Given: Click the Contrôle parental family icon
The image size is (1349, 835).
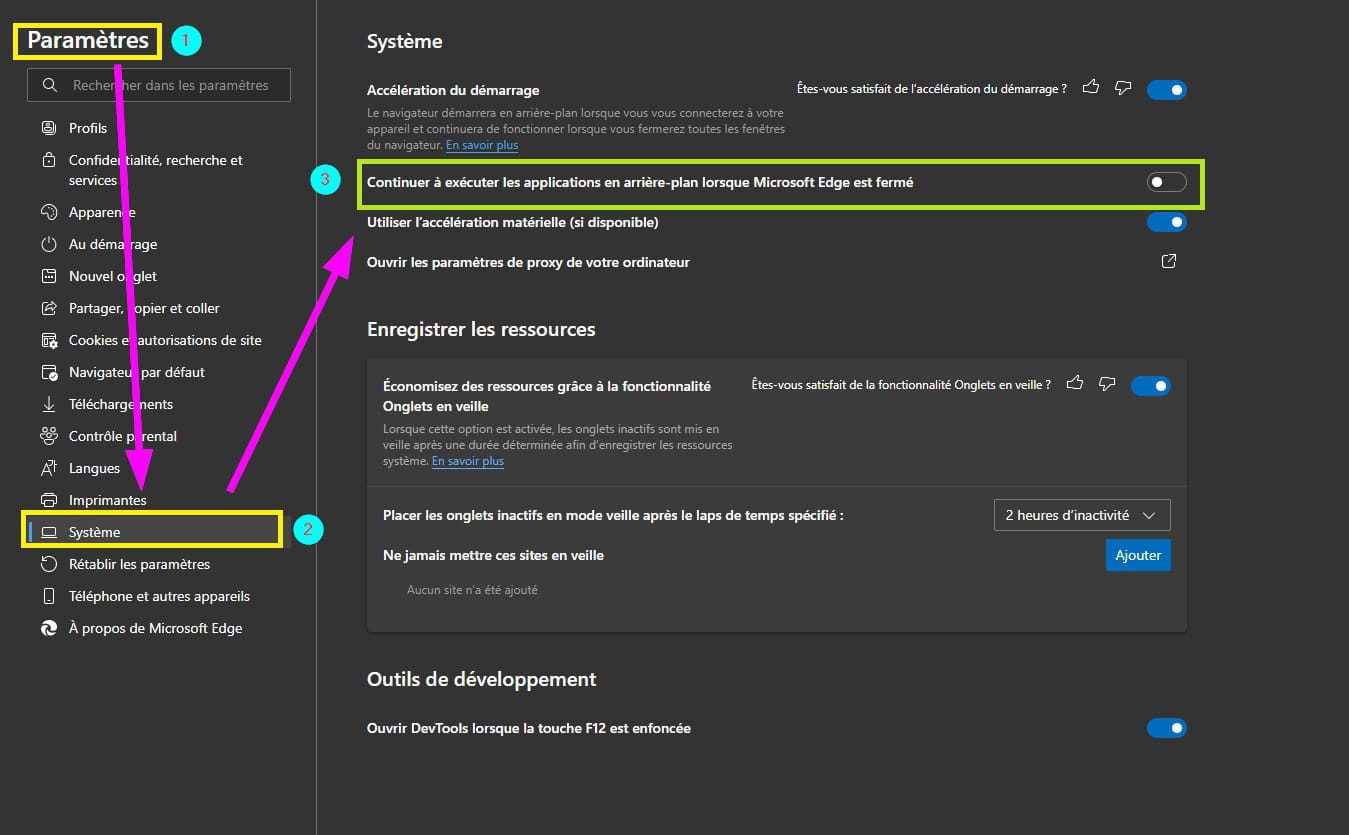Looking at the screenshot, I should [x=48, y=436].
